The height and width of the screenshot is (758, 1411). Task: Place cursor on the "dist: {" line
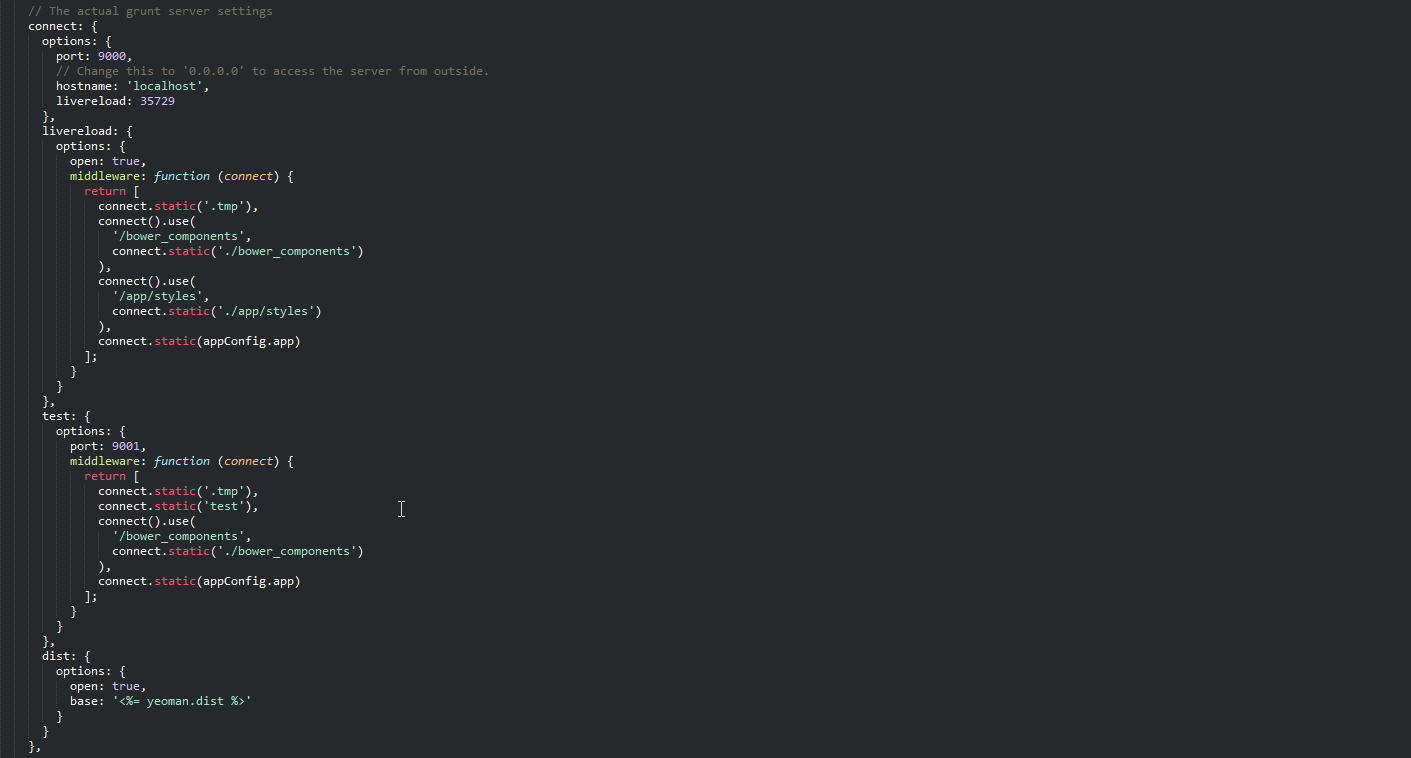click(67, 656)
